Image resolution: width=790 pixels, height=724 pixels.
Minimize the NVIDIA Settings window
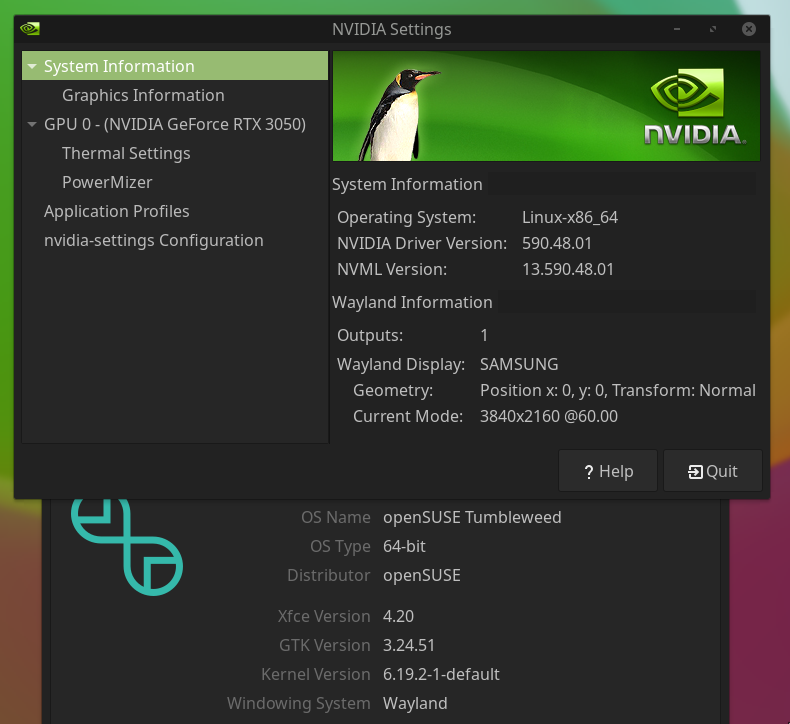[x=676, y=29]
